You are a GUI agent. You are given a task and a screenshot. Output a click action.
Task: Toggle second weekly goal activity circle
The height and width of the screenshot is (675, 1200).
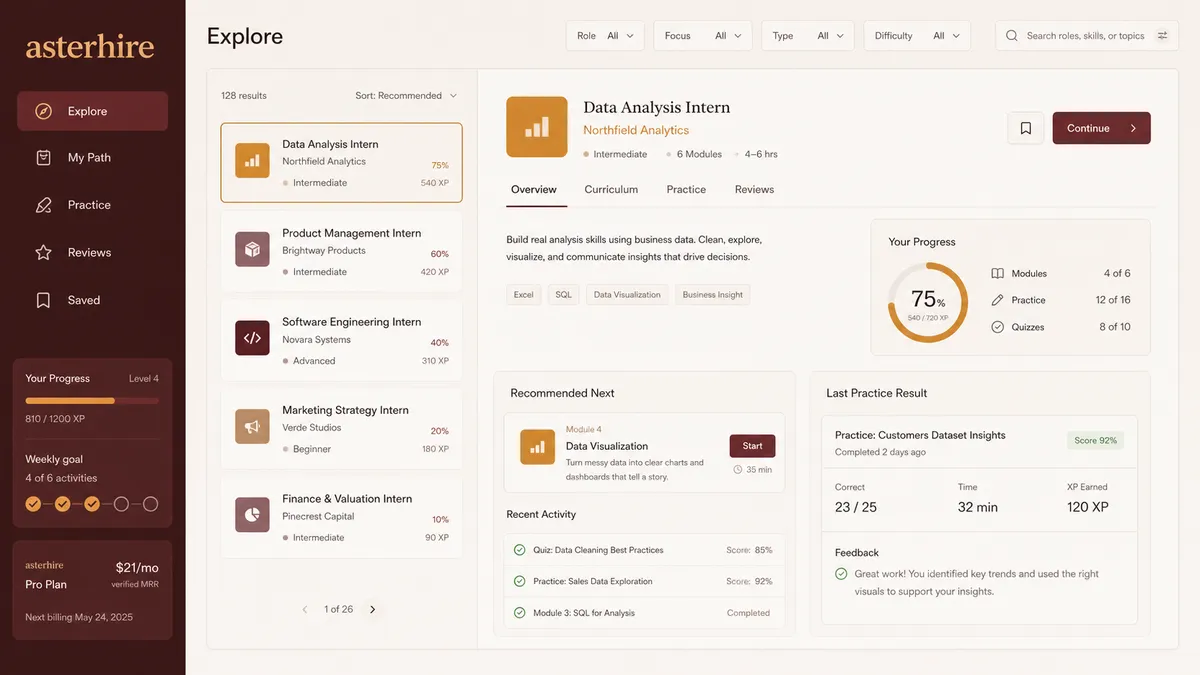coord(62,504)
